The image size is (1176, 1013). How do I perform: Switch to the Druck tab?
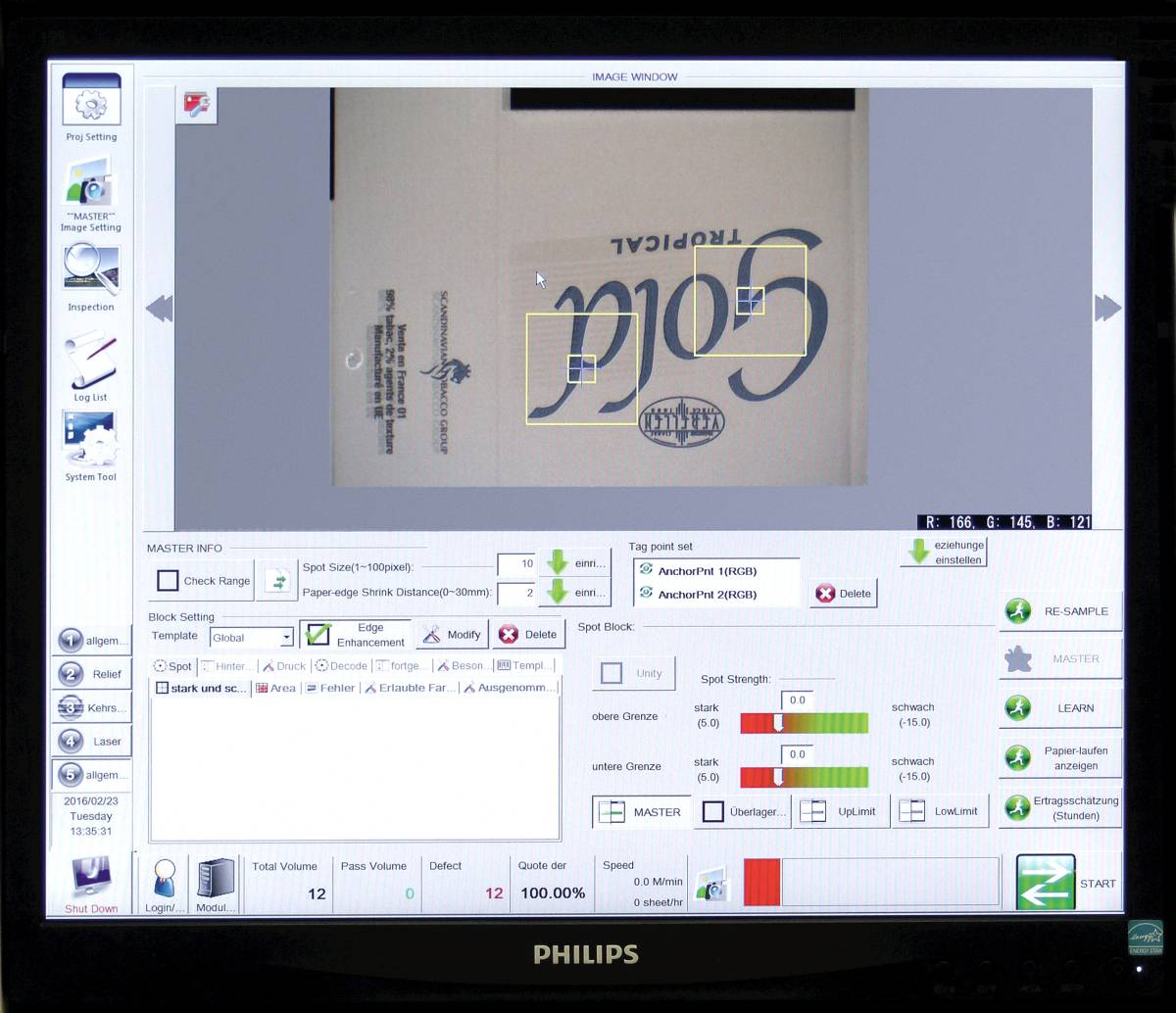tap(284, 666)
